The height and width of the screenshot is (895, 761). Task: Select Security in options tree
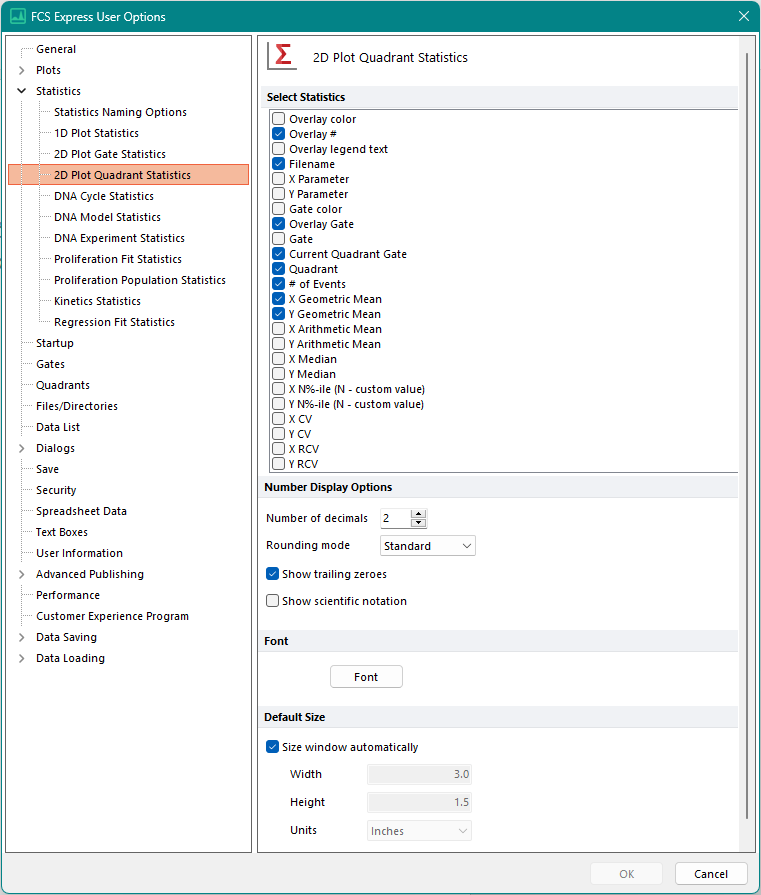[56, 490]
